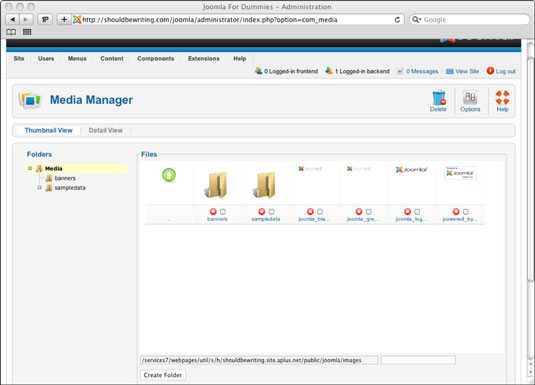The height and width of the screenshot is (385, 535).
Task: Open the Help lifebuoy toolbar icon
Action: (502, 98)
